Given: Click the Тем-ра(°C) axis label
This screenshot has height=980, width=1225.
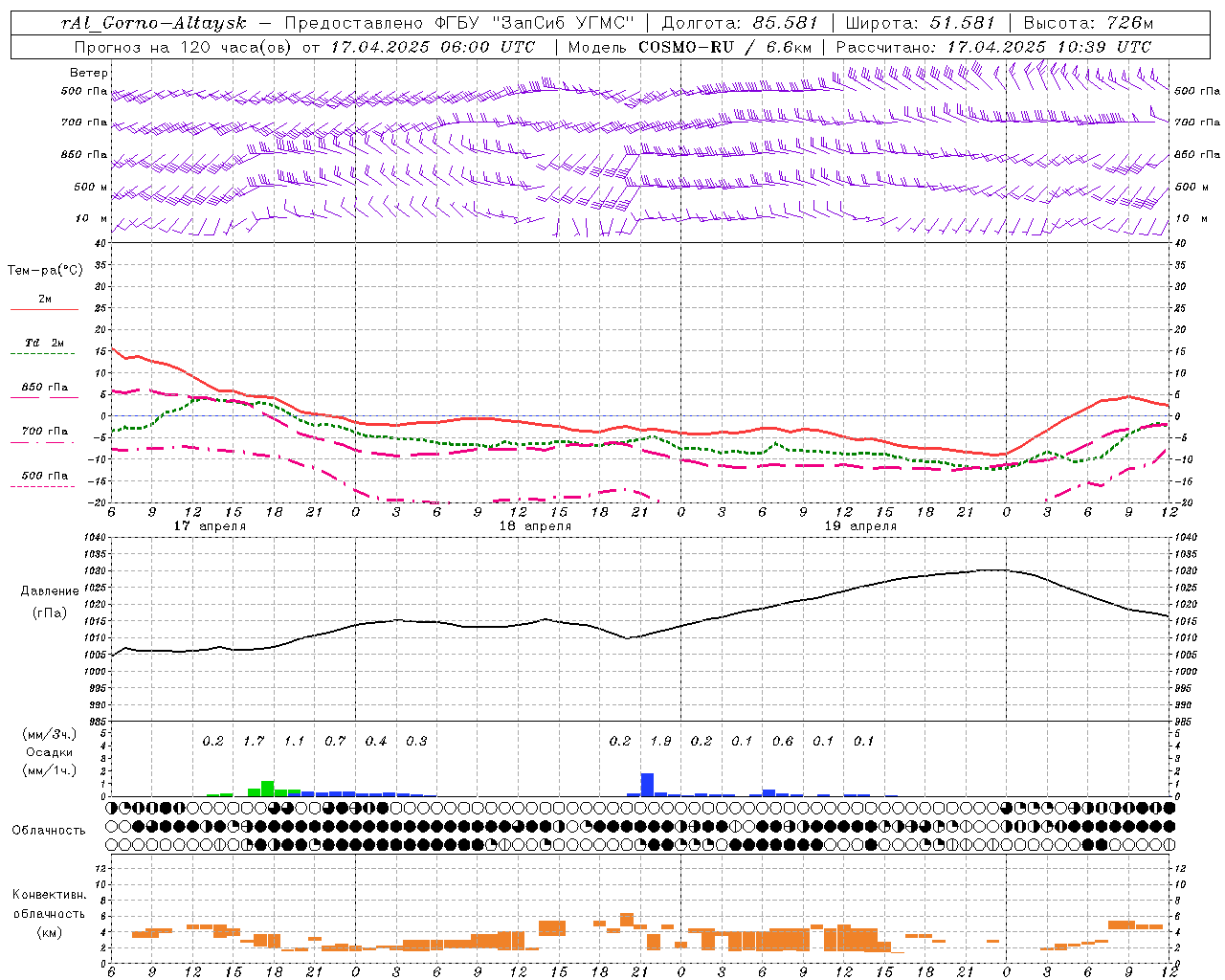Looking at the screenshot, I should (45, 271).
